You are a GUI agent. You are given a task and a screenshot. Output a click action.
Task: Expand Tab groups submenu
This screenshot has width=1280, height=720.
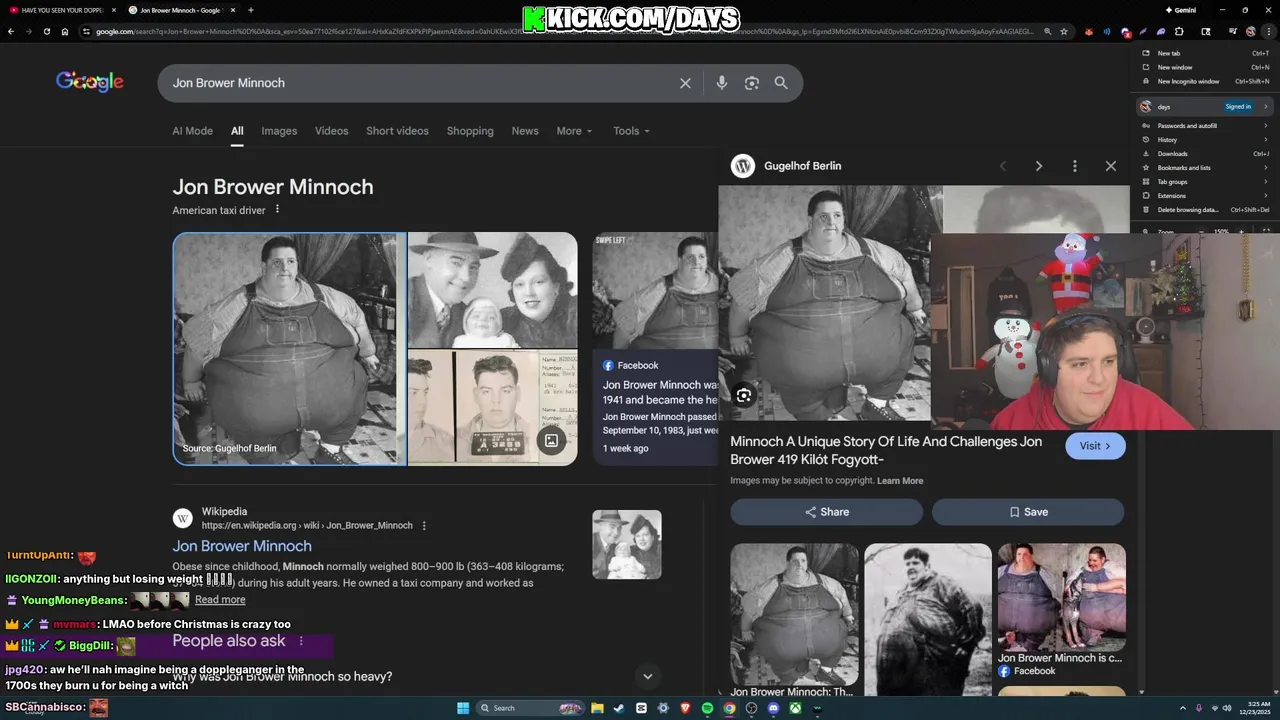tap(1204, 182)
